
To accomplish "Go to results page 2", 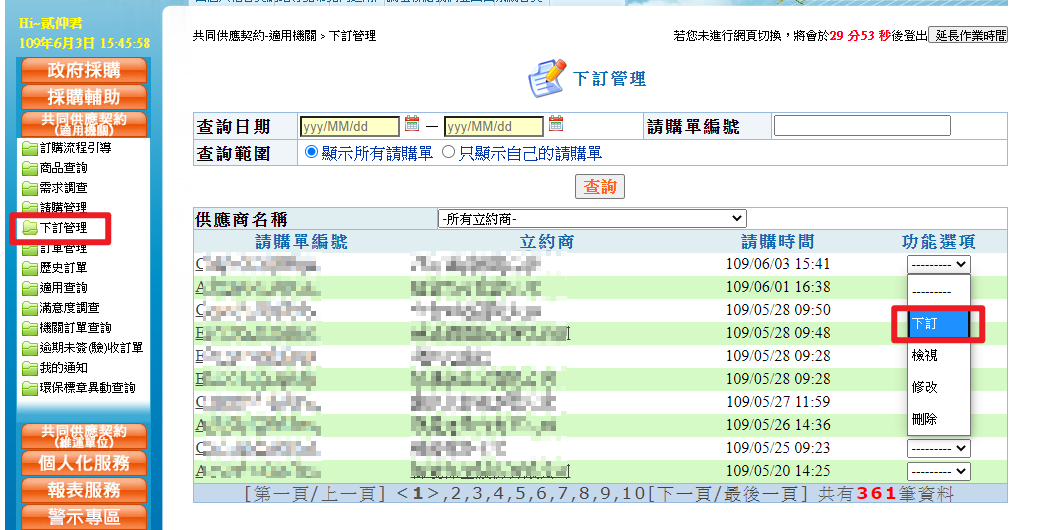I will click(x=455, y=494).
